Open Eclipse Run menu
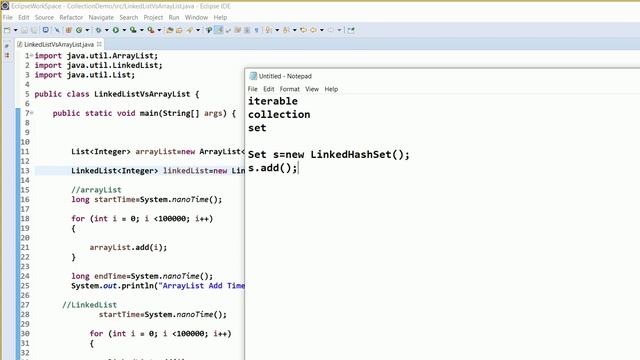The width and height of the screenshot is (640, 360). pyautogui.click(x=174, y=18)
